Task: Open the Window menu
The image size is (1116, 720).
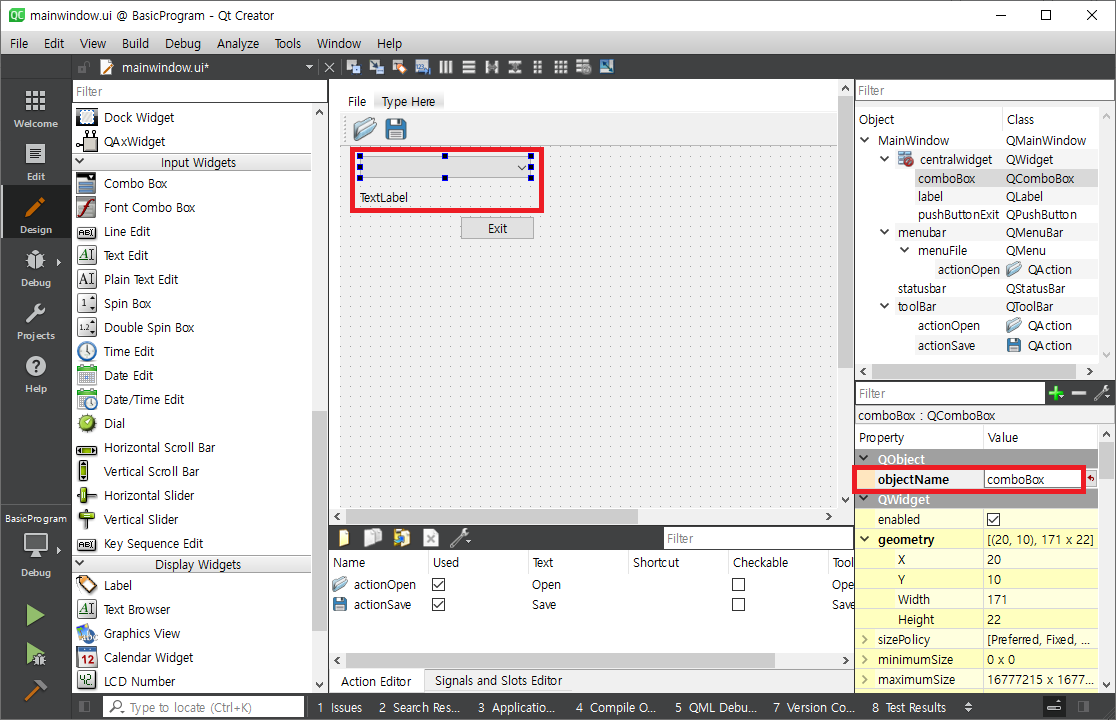Action: [339, 43]
